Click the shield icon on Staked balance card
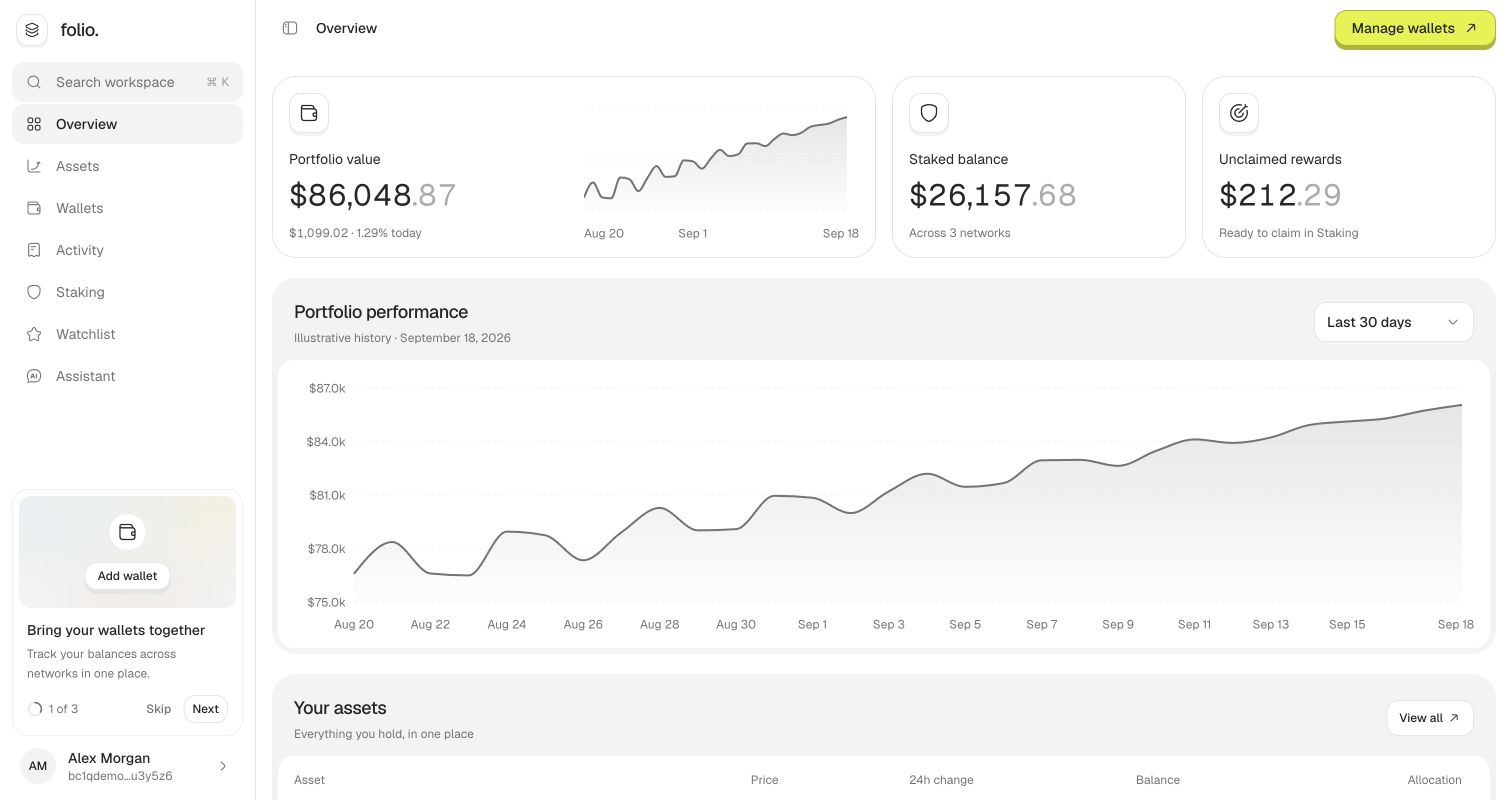 tap(929, 113)
